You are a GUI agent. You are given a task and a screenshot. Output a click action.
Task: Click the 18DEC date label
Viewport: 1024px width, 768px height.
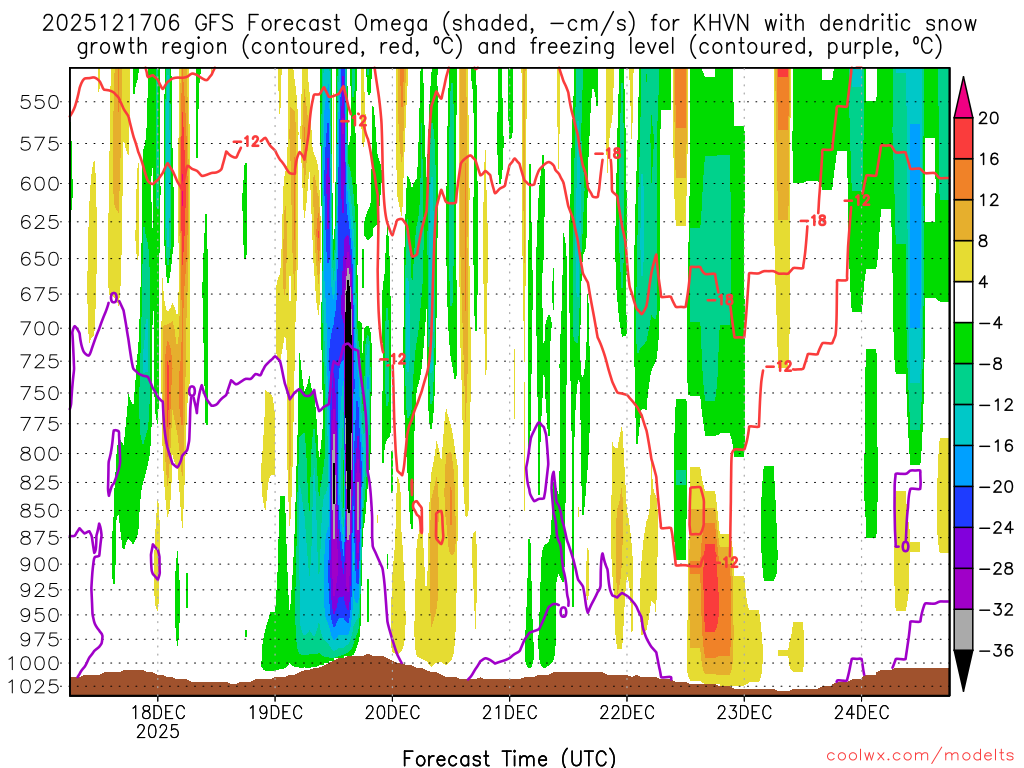coord(158,712)
